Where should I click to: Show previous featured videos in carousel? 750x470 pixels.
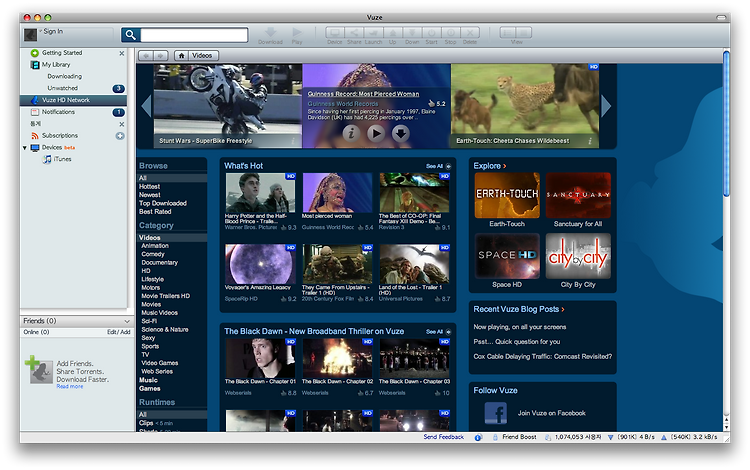[146, 106]
